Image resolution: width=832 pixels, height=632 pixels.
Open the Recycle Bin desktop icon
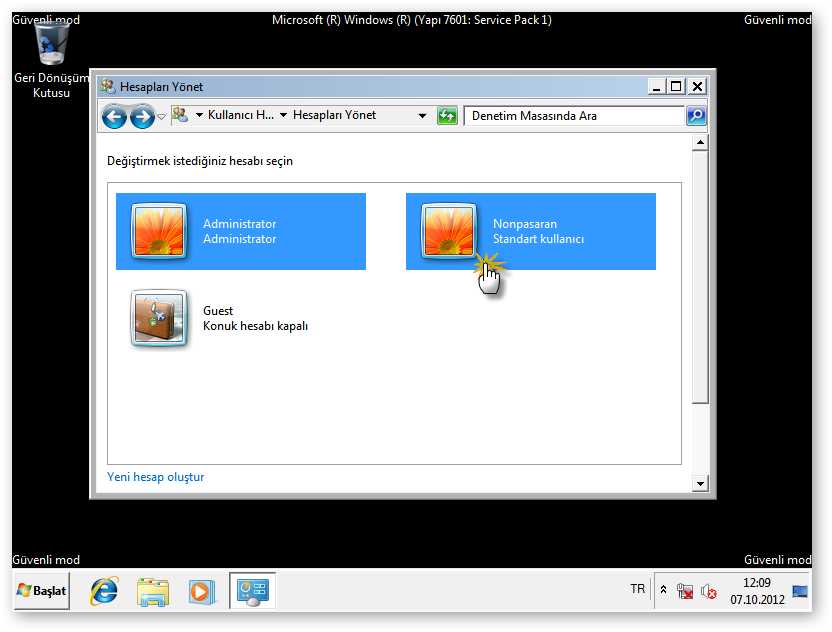[51, 58]
